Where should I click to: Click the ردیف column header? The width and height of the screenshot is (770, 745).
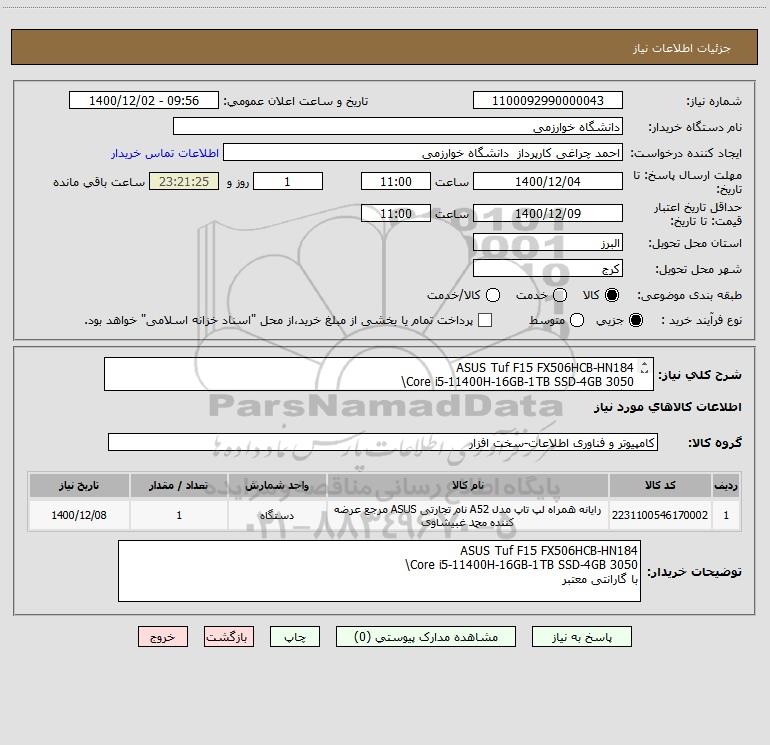coord(726,486)
